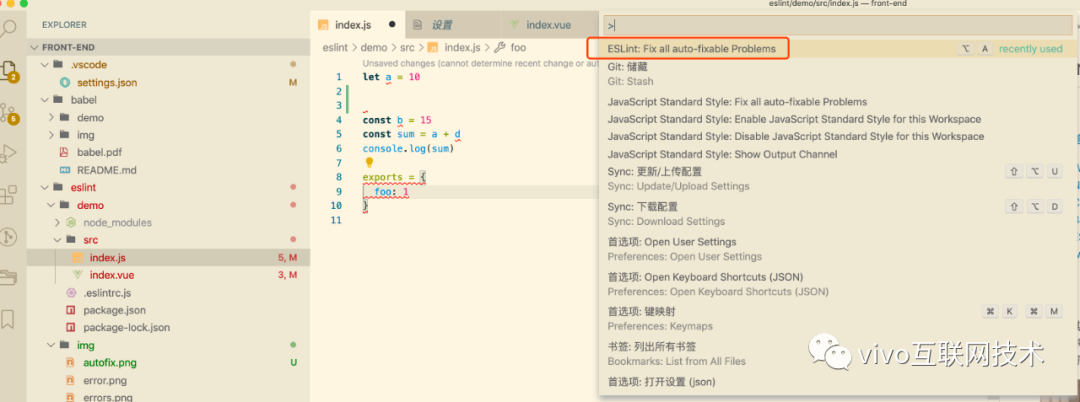Run ESLint: Fix all auto-fixable Problems

839,49
